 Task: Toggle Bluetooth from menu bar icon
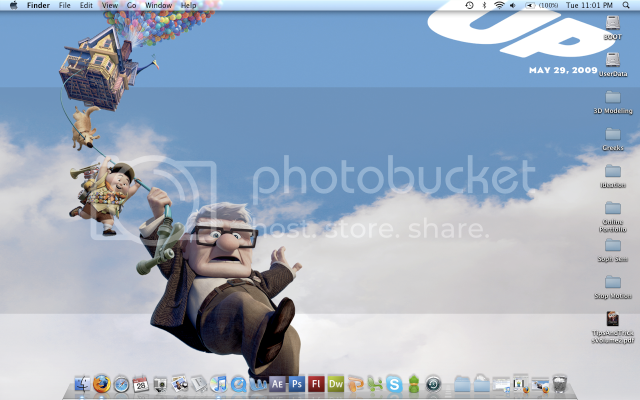pos(484,6)
